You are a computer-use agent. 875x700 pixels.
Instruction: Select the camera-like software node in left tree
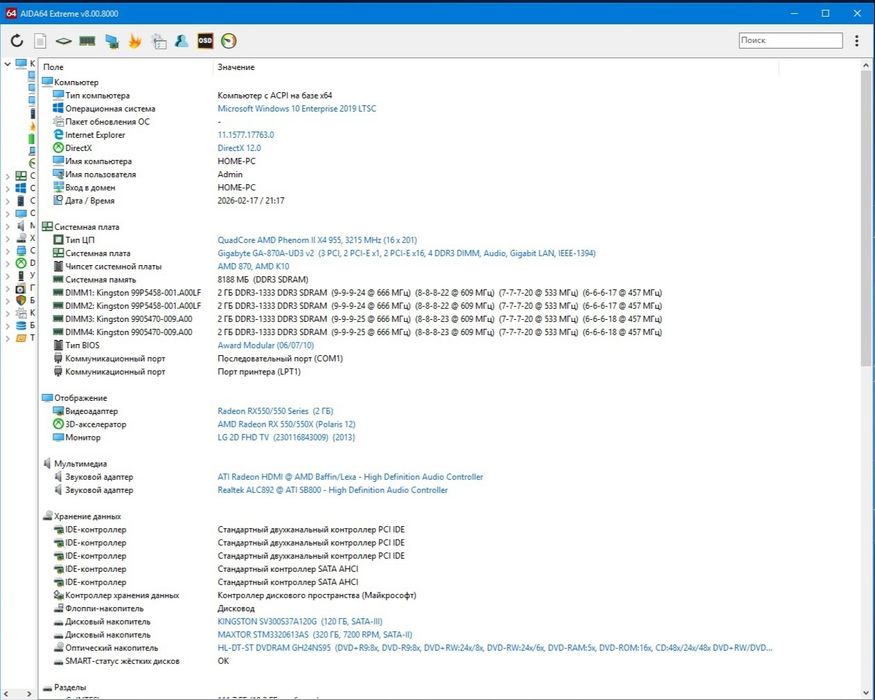point(21,288)
